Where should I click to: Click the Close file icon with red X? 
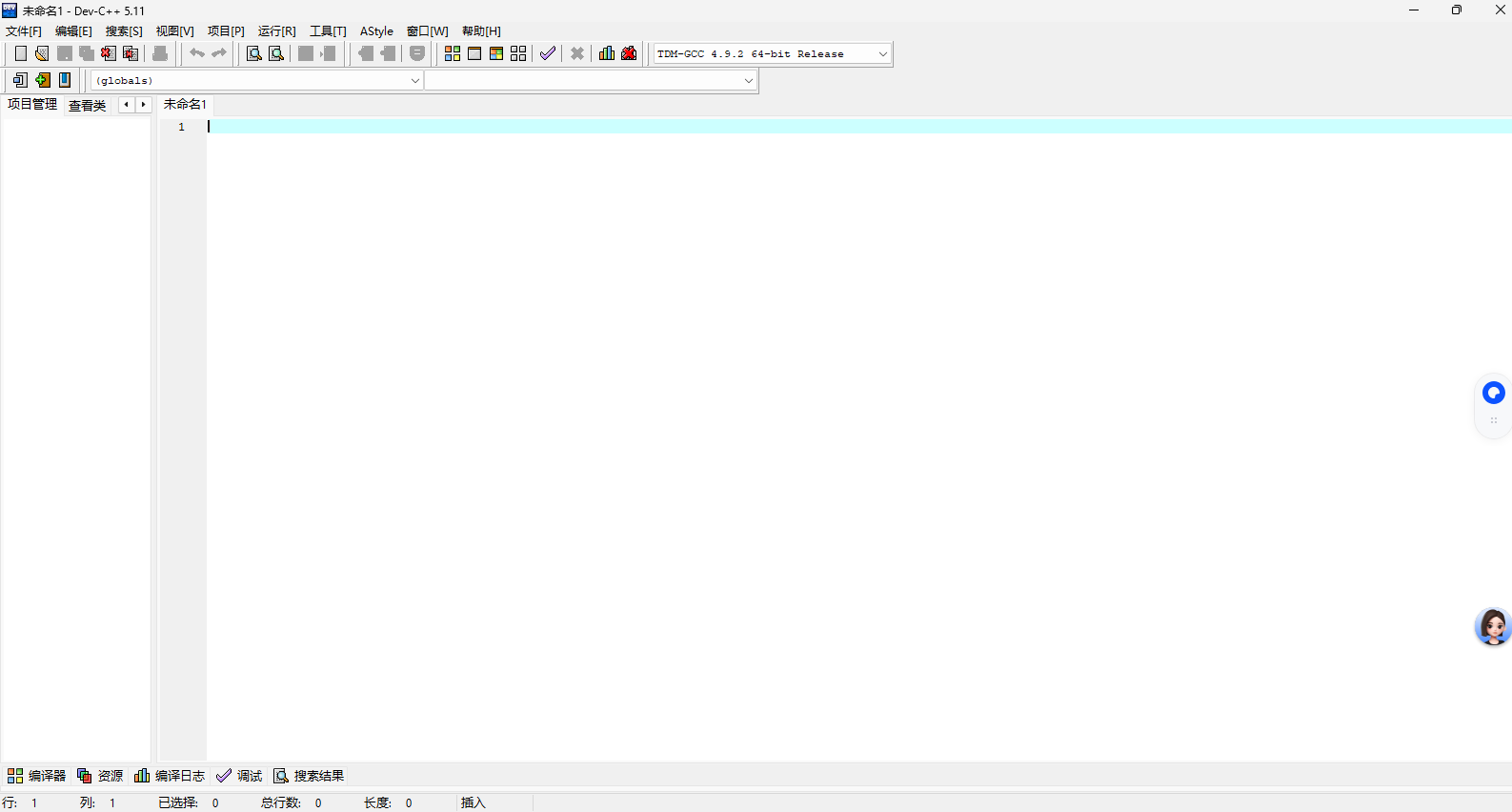click(109, 53)
